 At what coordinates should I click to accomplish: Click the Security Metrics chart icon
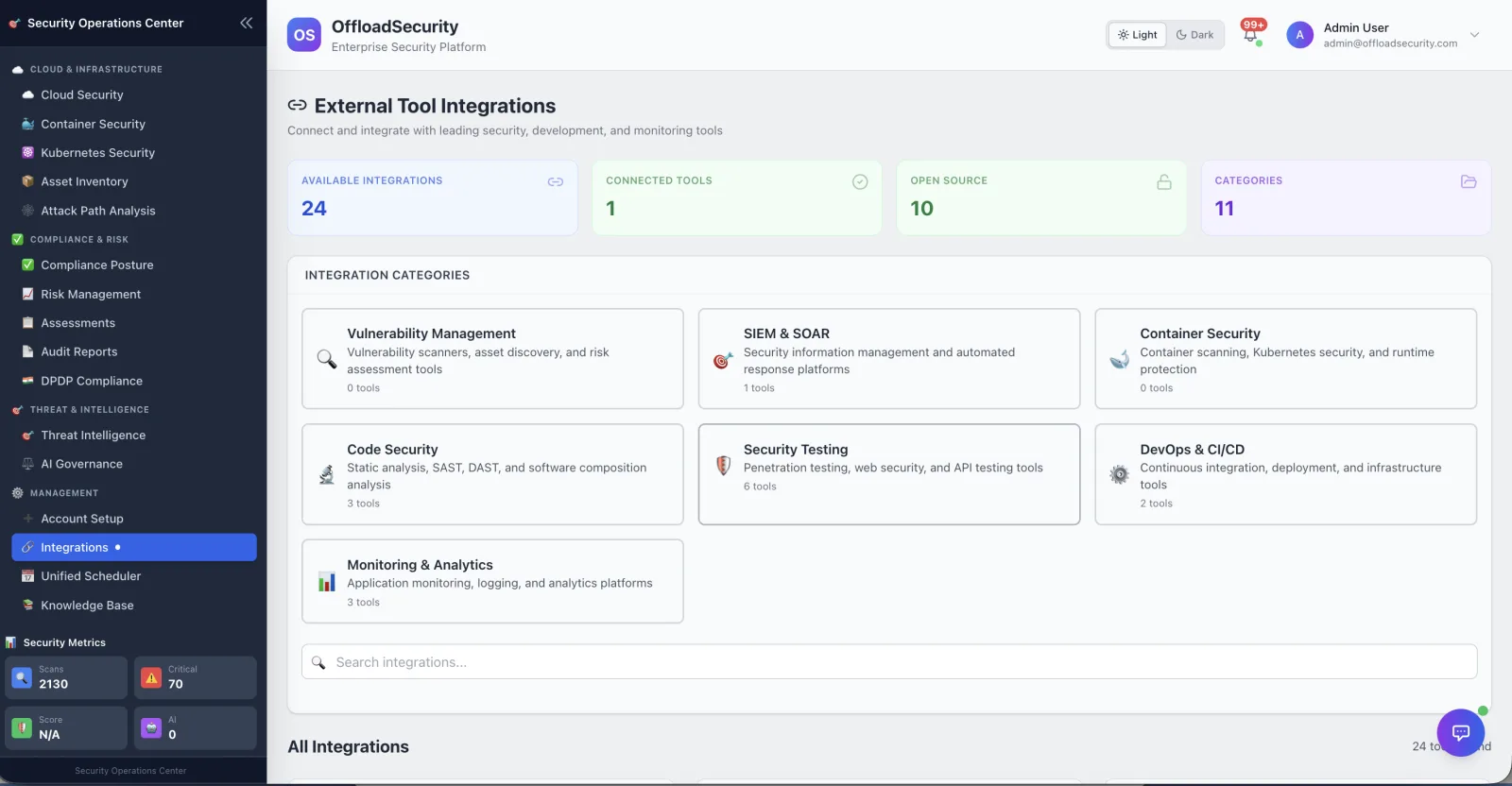coord(11,642)
